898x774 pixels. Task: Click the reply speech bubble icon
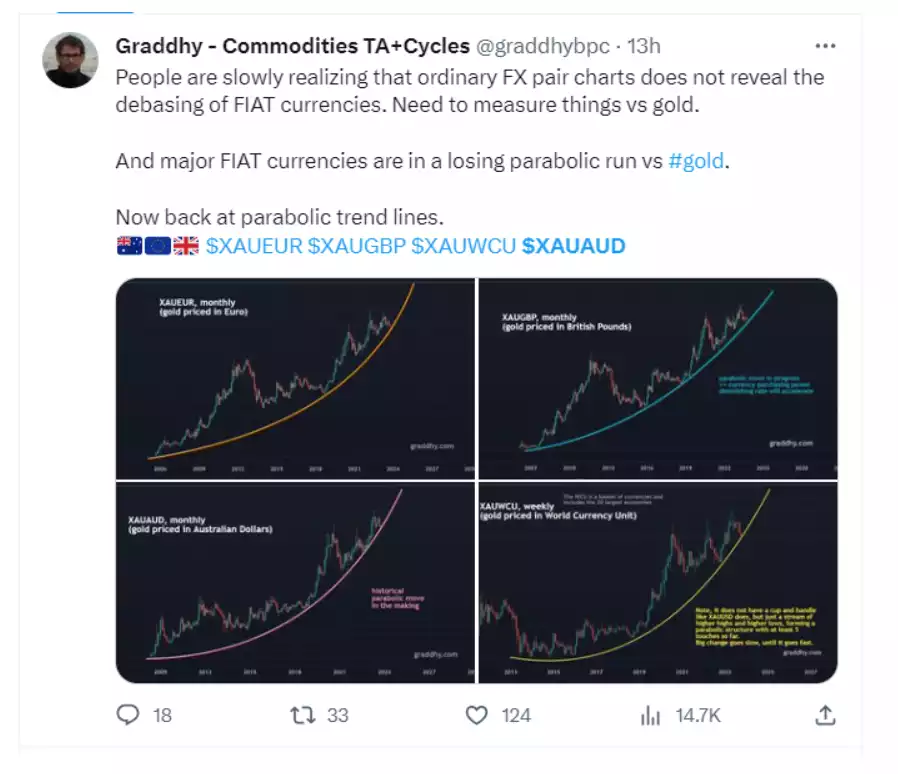[x=128, y=714]
